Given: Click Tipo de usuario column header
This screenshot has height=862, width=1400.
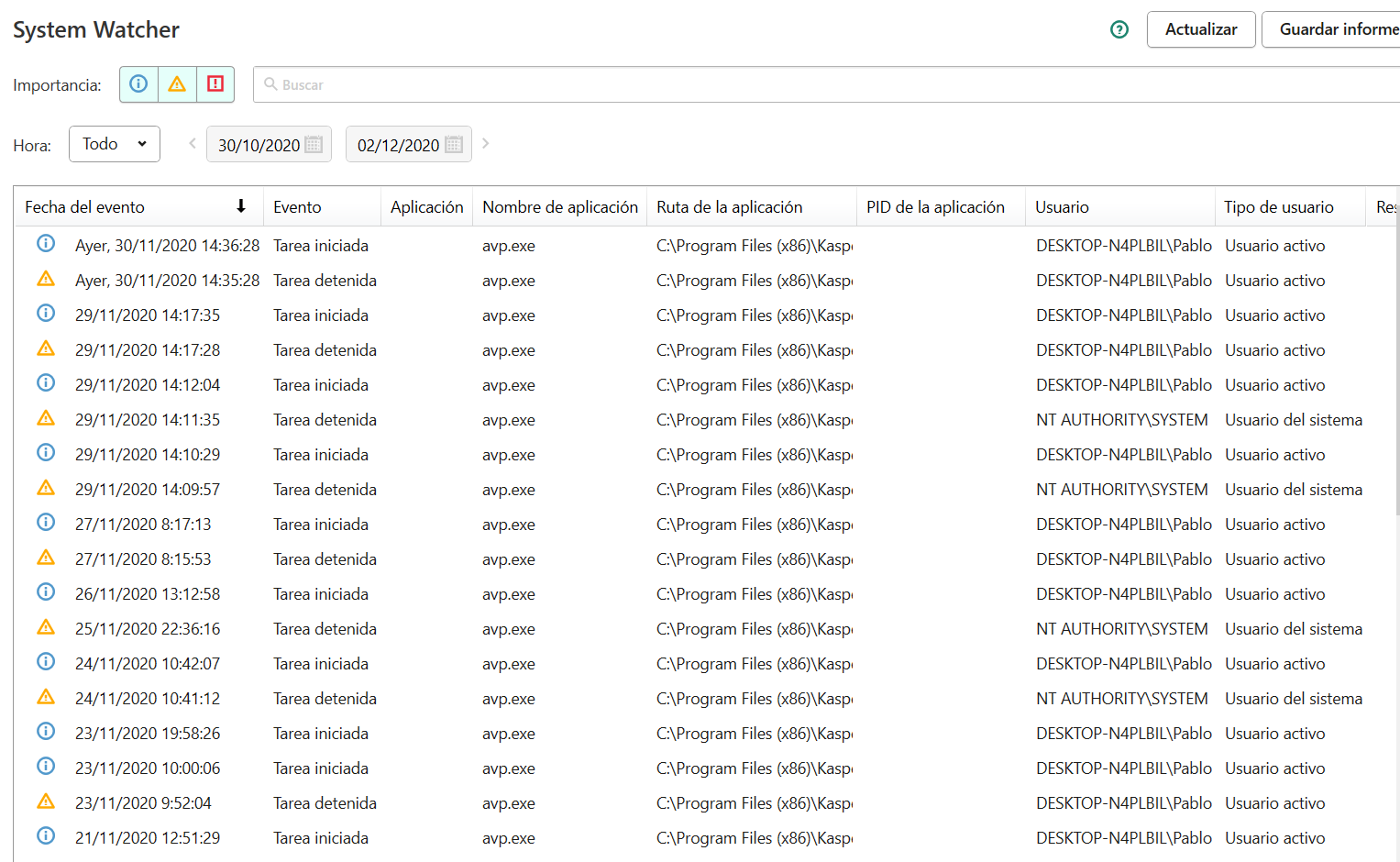Looking at the screenshot, I should pos(1278,207).
